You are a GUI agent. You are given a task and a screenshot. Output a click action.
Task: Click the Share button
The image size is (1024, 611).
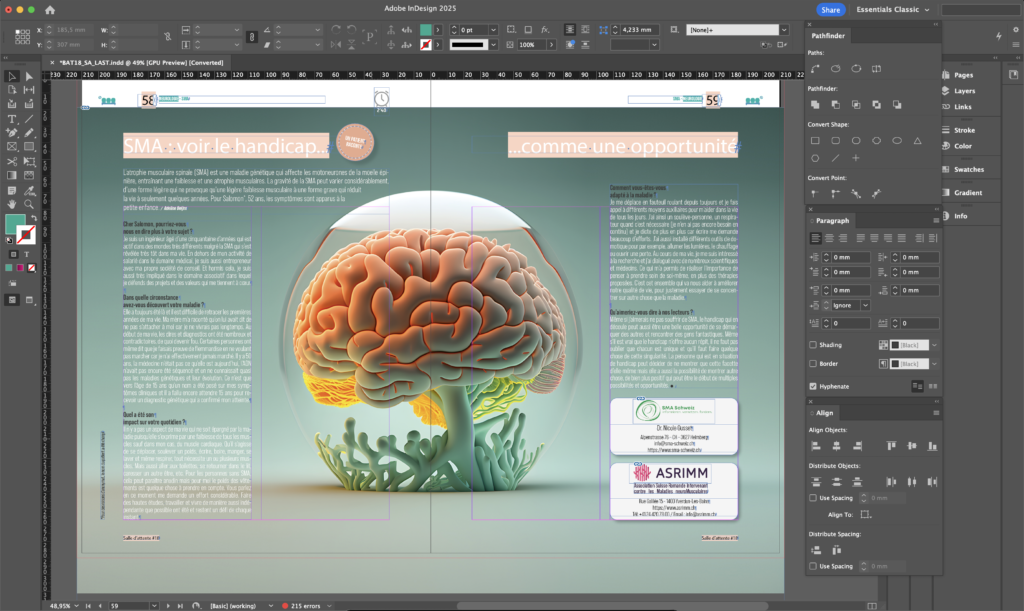pos(830,9)
